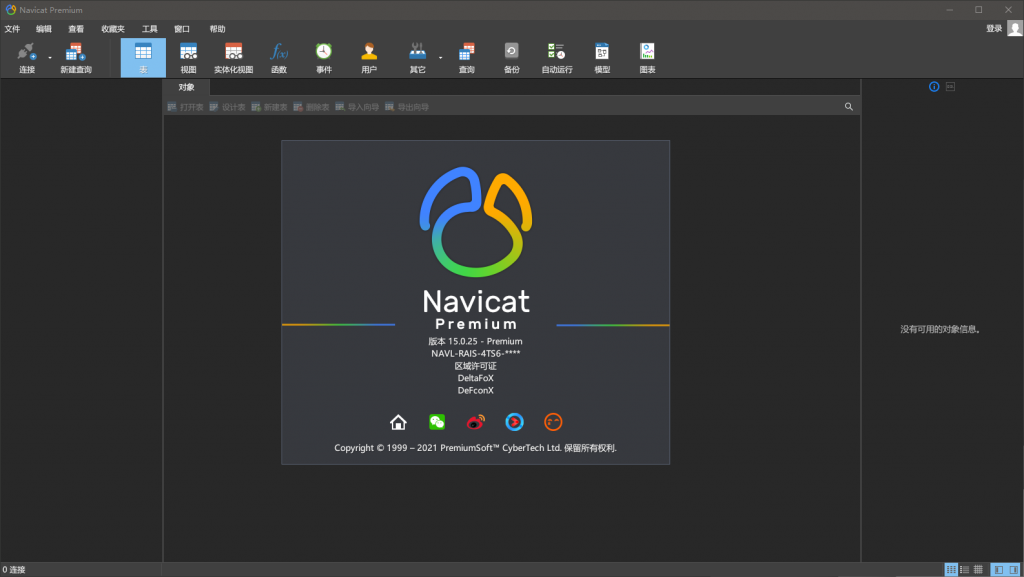Open the connection type dropdown arrow next to 连接
Image resolution: width=1024 pixels, height=577 pixels.
pyautogui.click(x=50, y=58)
